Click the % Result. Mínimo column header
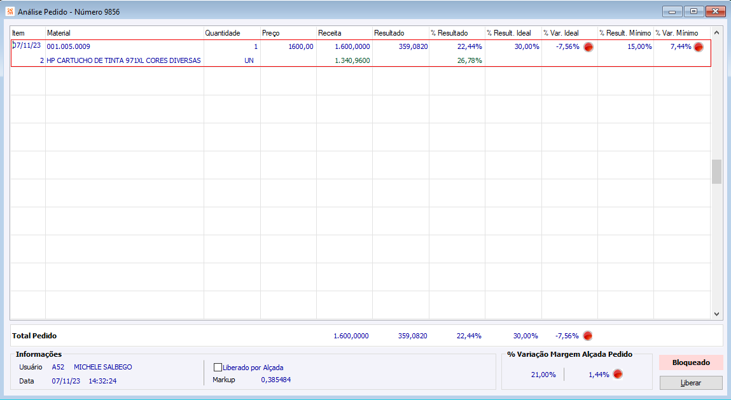The height and width of the screenshot is (400, 731). [x=625, y=33]
